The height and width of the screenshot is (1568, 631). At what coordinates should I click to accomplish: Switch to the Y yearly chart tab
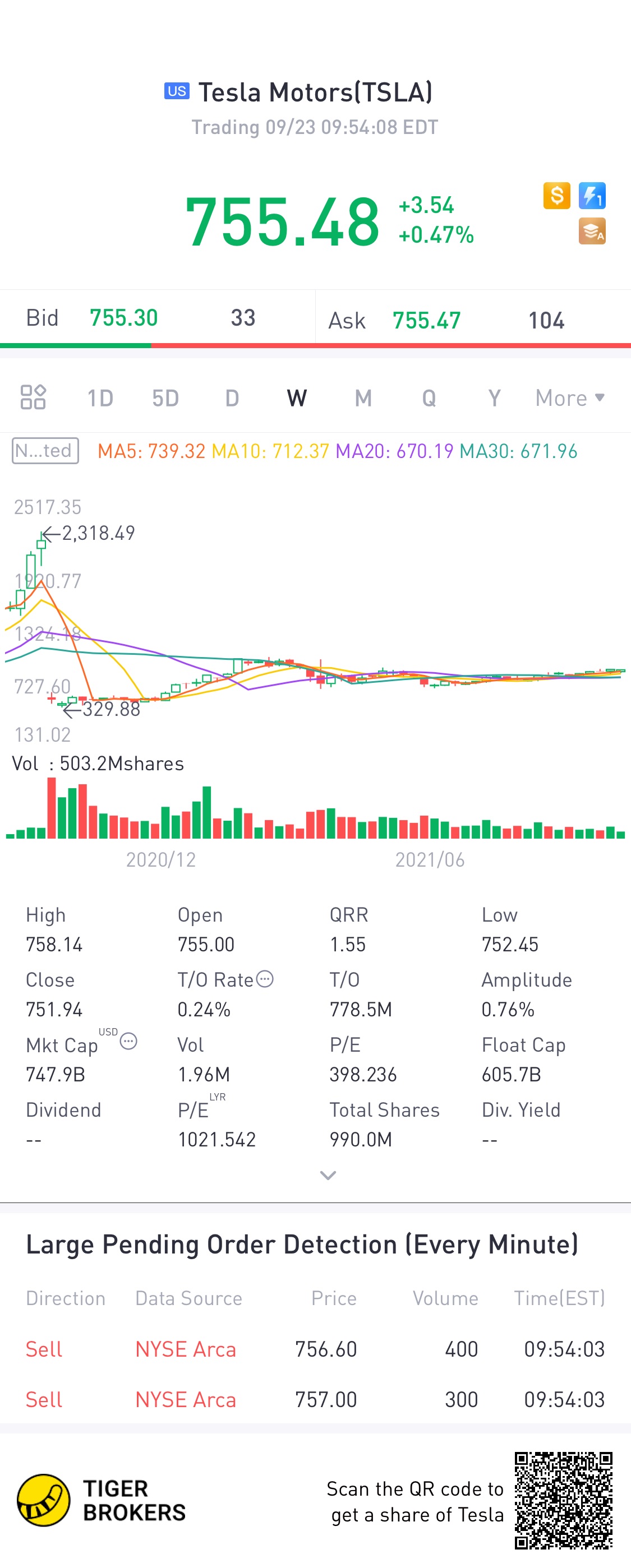(495, 398)
